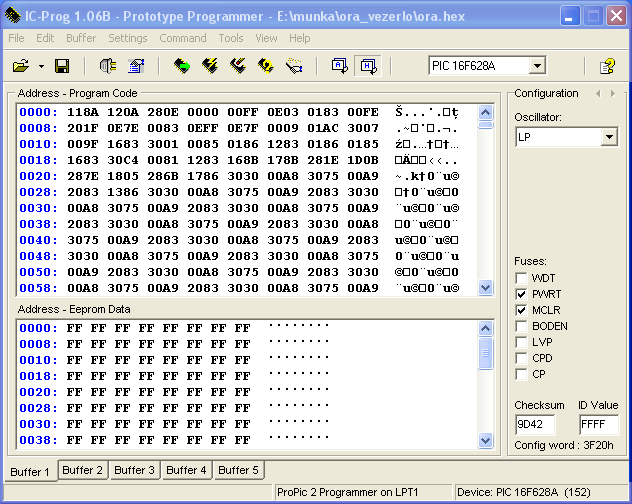Program chip using lightning chip icon

(210, 66)
